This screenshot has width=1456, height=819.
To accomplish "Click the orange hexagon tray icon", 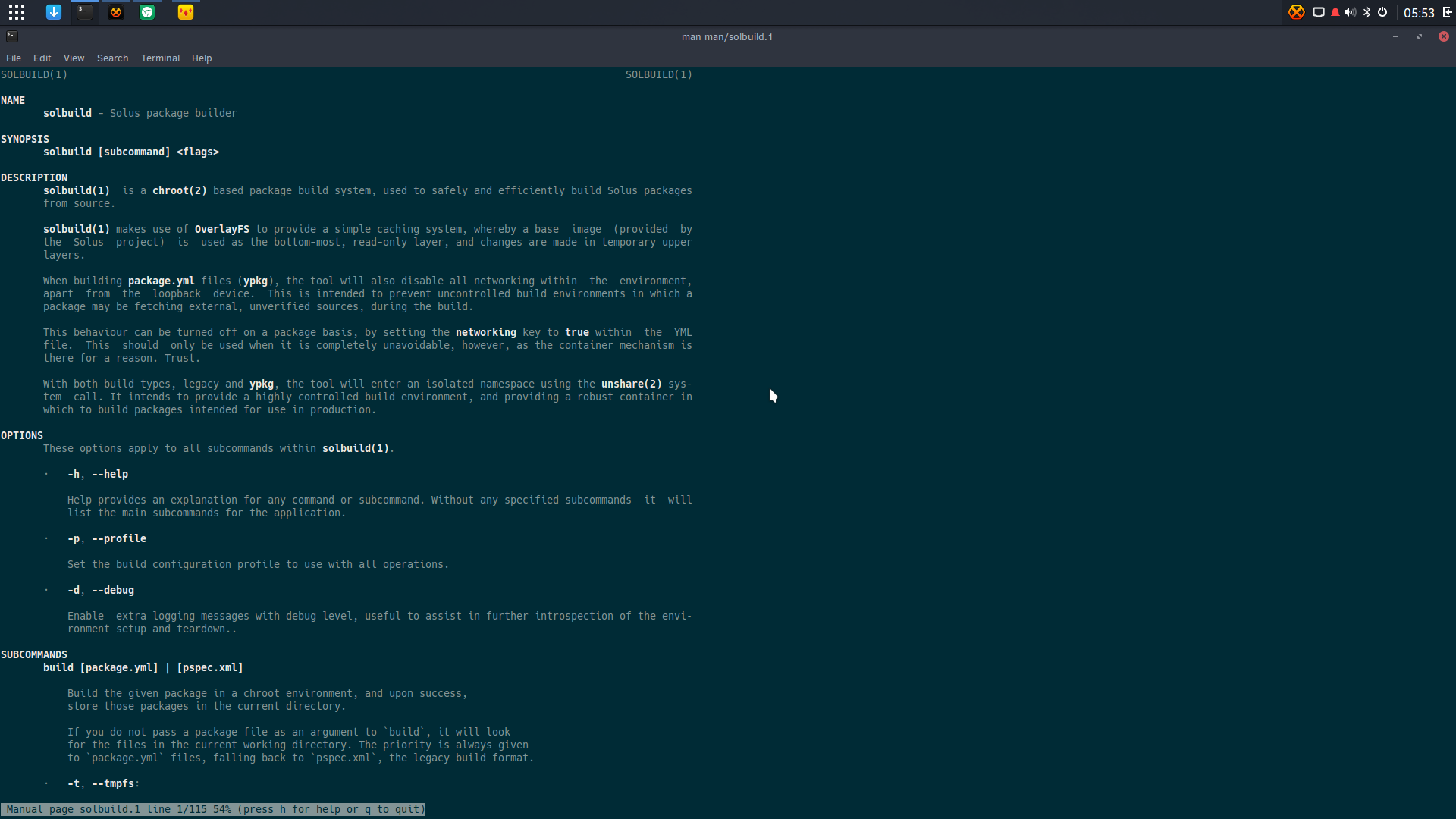I will [x=1297, y=12].
